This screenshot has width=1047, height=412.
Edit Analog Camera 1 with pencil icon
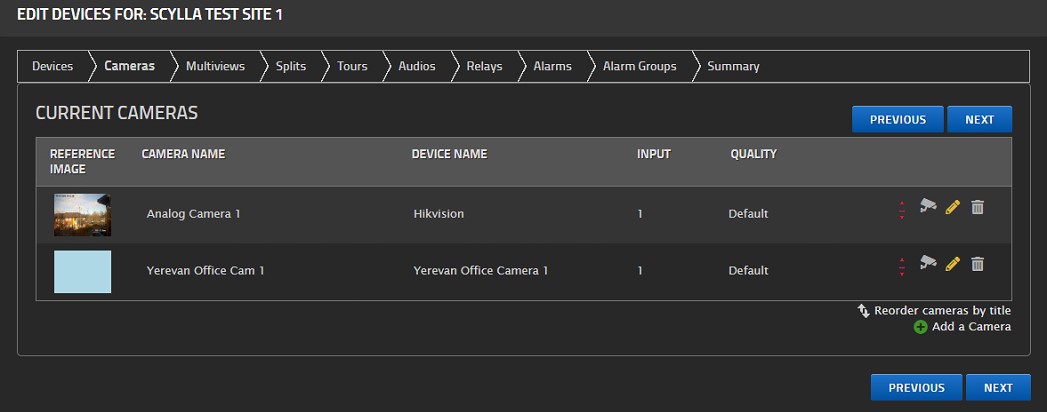tap(952, 207)
